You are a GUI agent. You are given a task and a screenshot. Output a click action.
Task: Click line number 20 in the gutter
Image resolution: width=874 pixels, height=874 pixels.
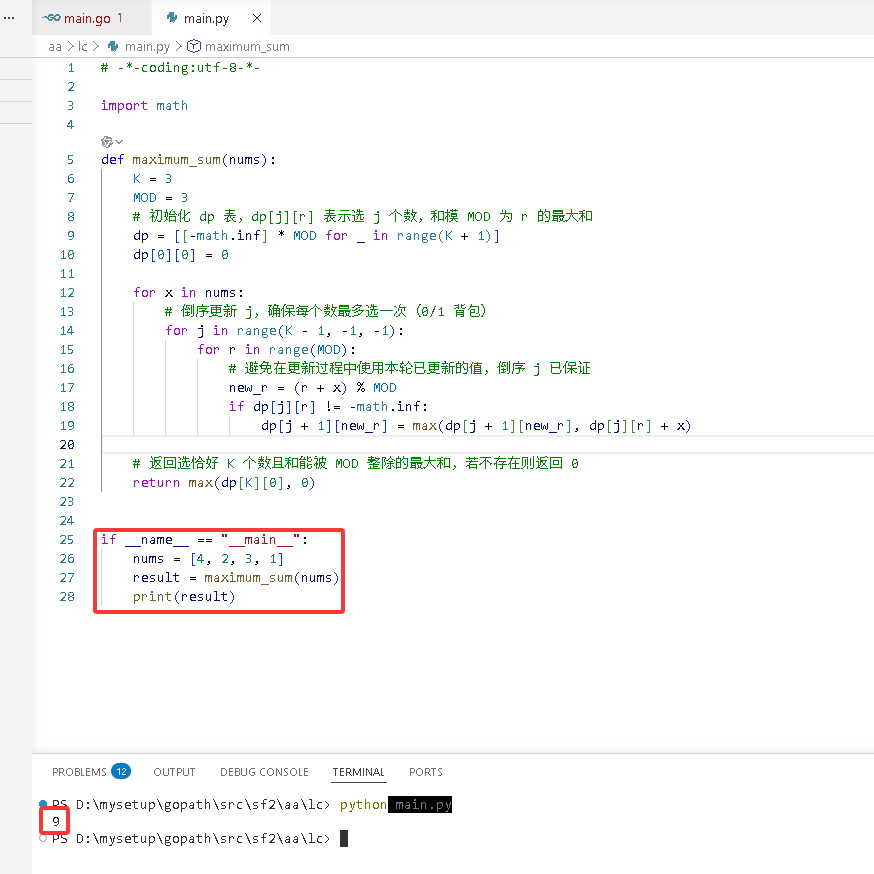pos(67,445)
